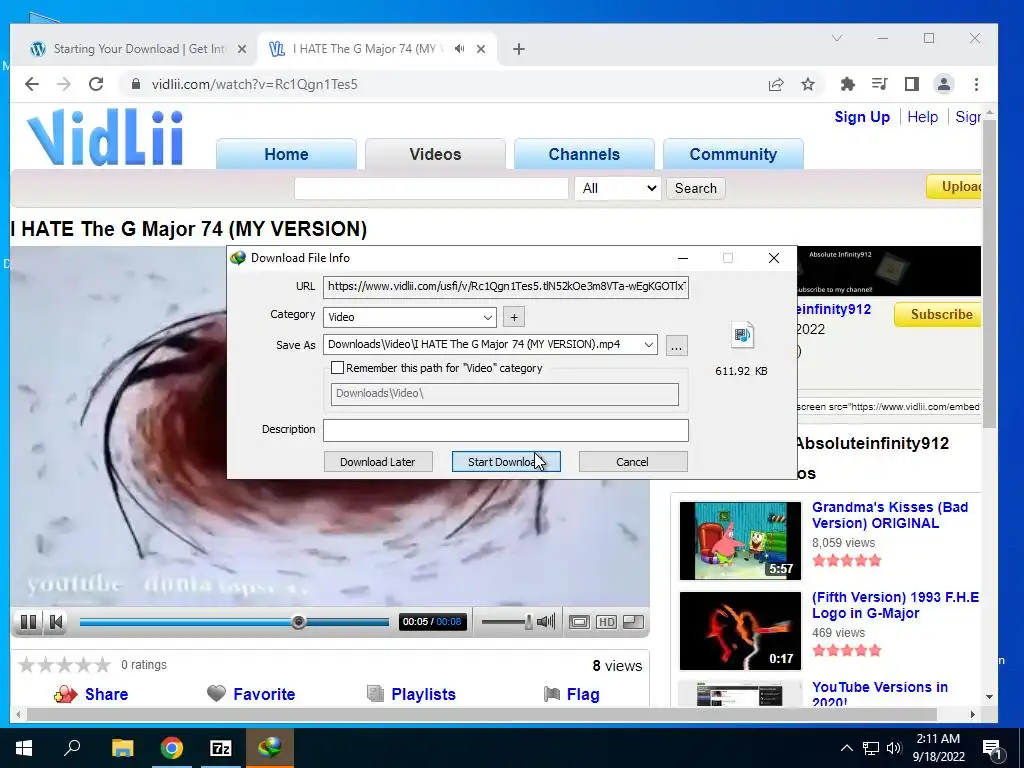This screenshot has width=1024, height=768.
Task: Click the VidLii logo
Action: 104,137
